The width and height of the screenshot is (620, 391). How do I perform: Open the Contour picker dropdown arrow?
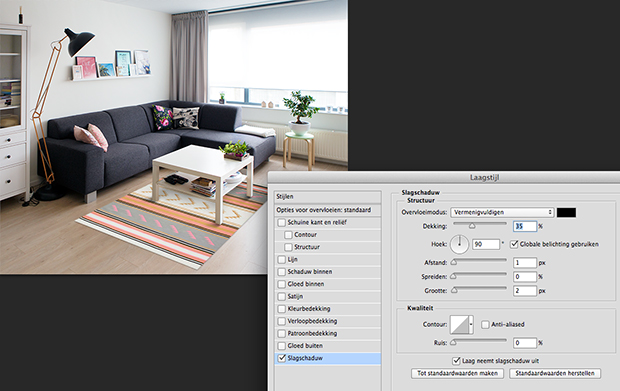[x=471, y=325]
